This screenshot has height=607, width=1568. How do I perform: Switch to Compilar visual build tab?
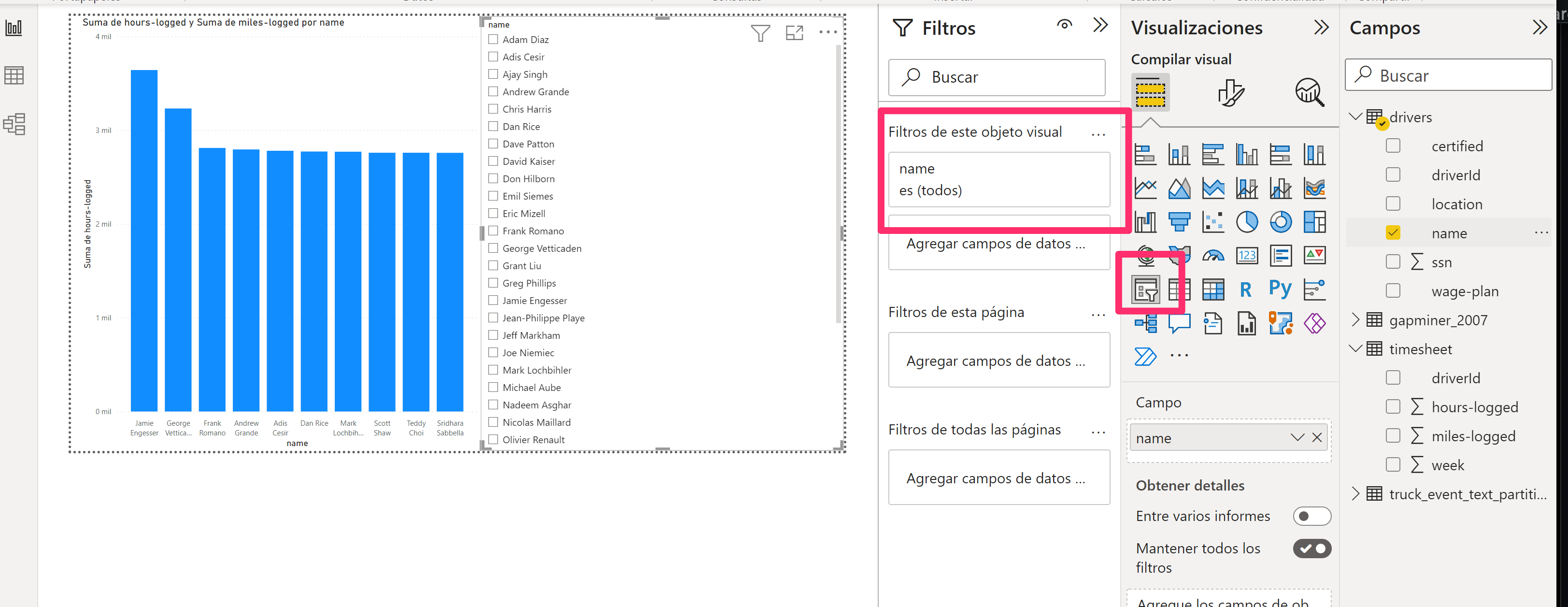(1150, 92)
